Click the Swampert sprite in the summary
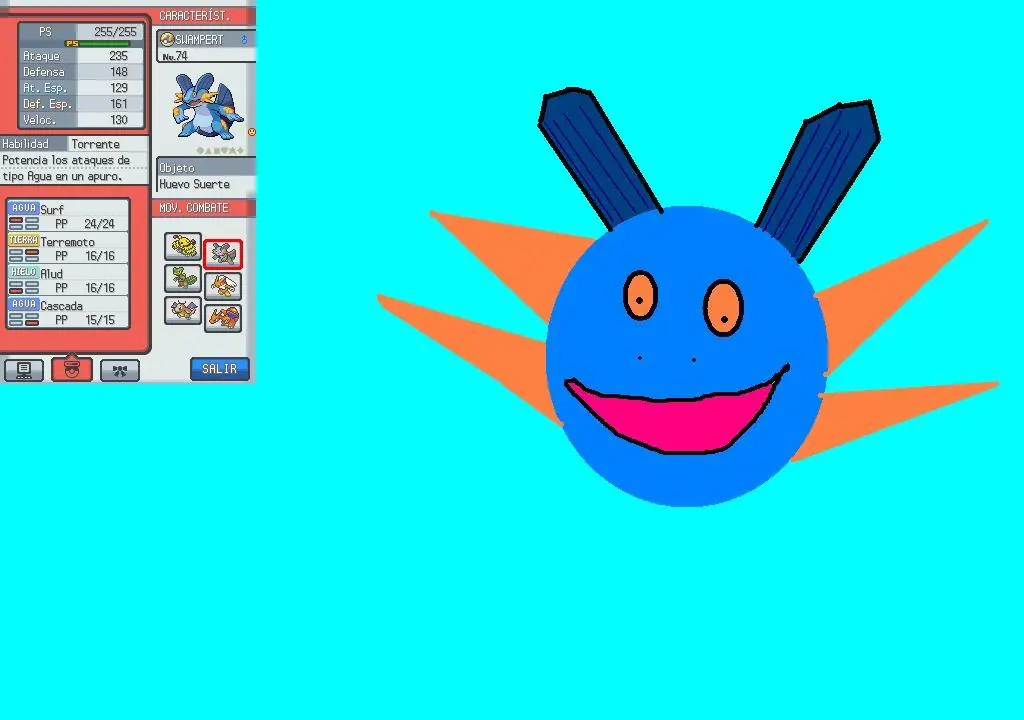Image resolution: width=1024 pixels, height=720 pixels. click(207, 106)
